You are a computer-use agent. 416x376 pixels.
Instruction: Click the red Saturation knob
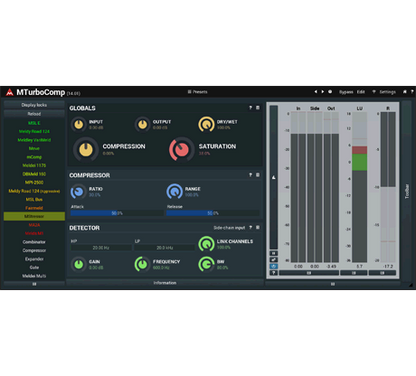point(181,150)
